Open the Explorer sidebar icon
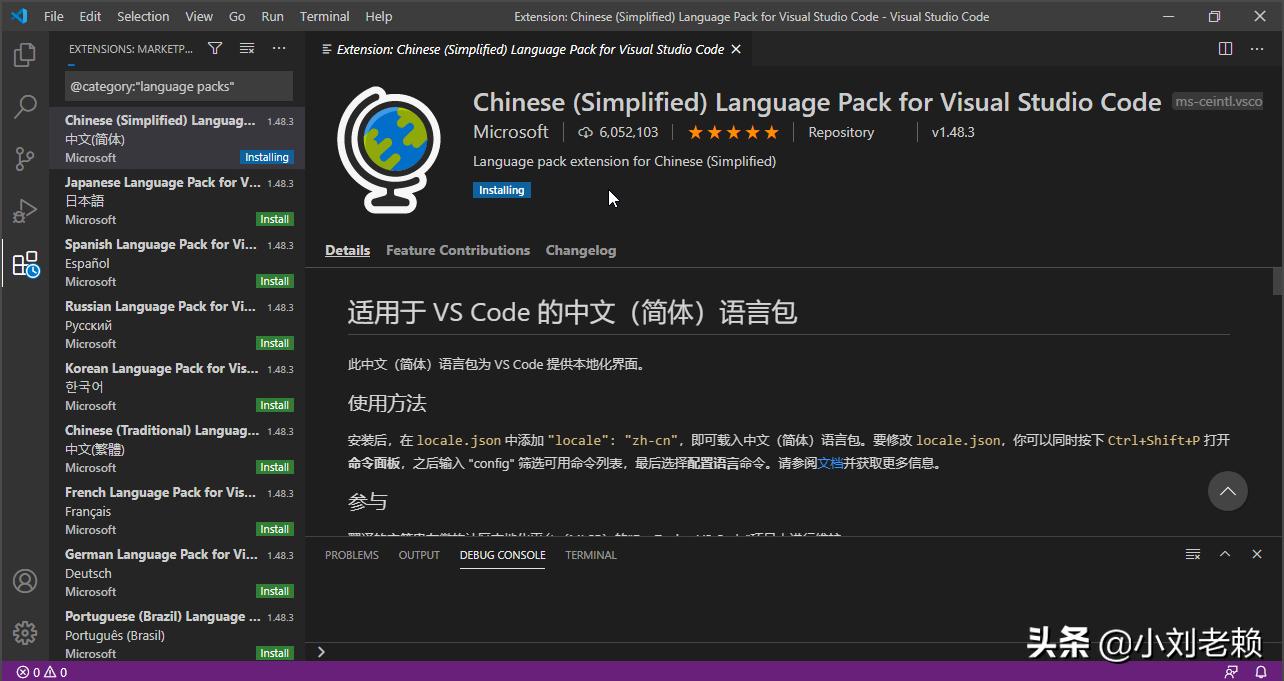The height and width of the screenshot is (681, 1284). (24, 55)
